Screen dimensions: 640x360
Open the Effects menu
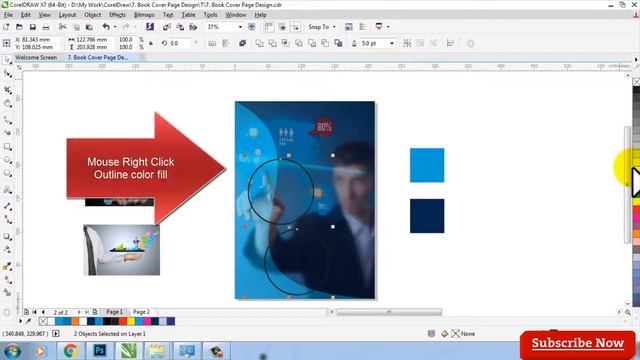point(118,15)
